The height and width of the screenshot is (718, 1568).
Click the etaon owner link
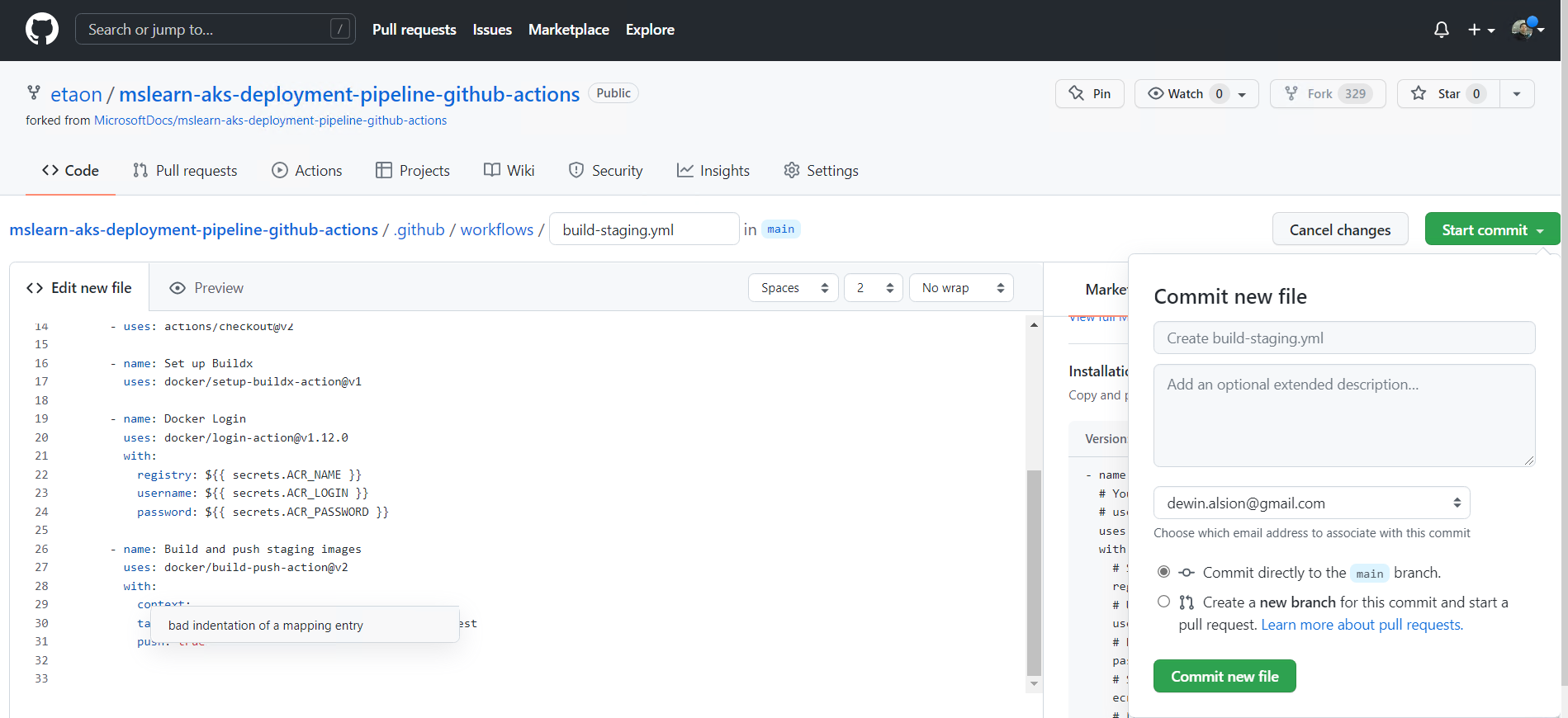click(76, 94)
